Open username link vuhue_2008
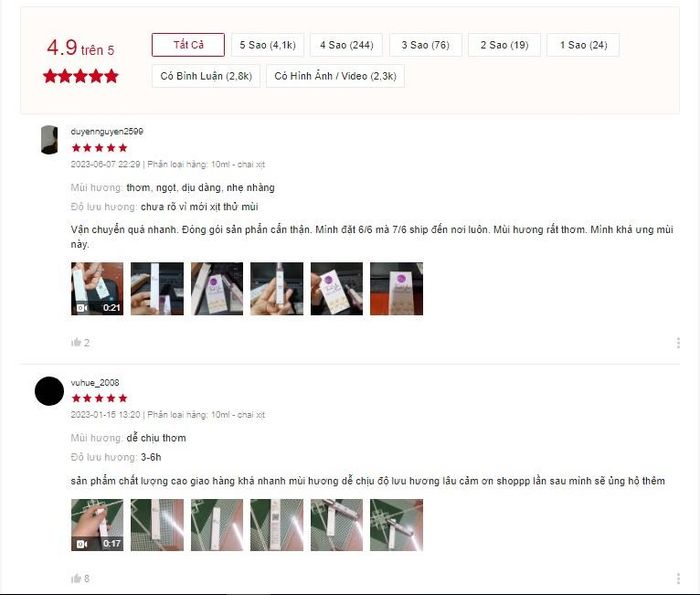The height and width of the screenshot is (595, 700). (95, 383)
